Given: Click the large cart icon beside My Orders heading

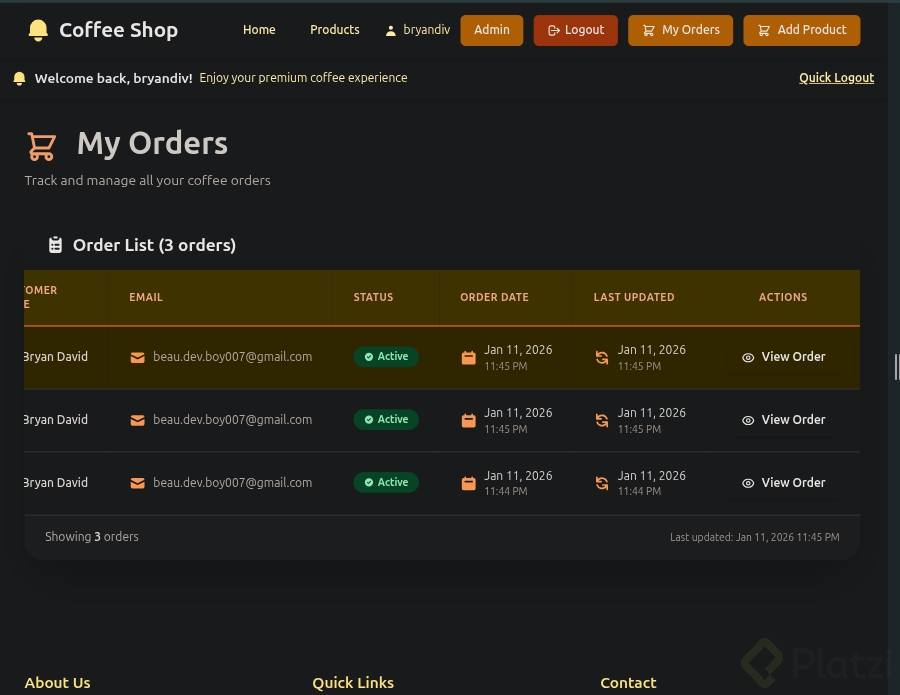Looking at the screenshot, I should point(41,146).
